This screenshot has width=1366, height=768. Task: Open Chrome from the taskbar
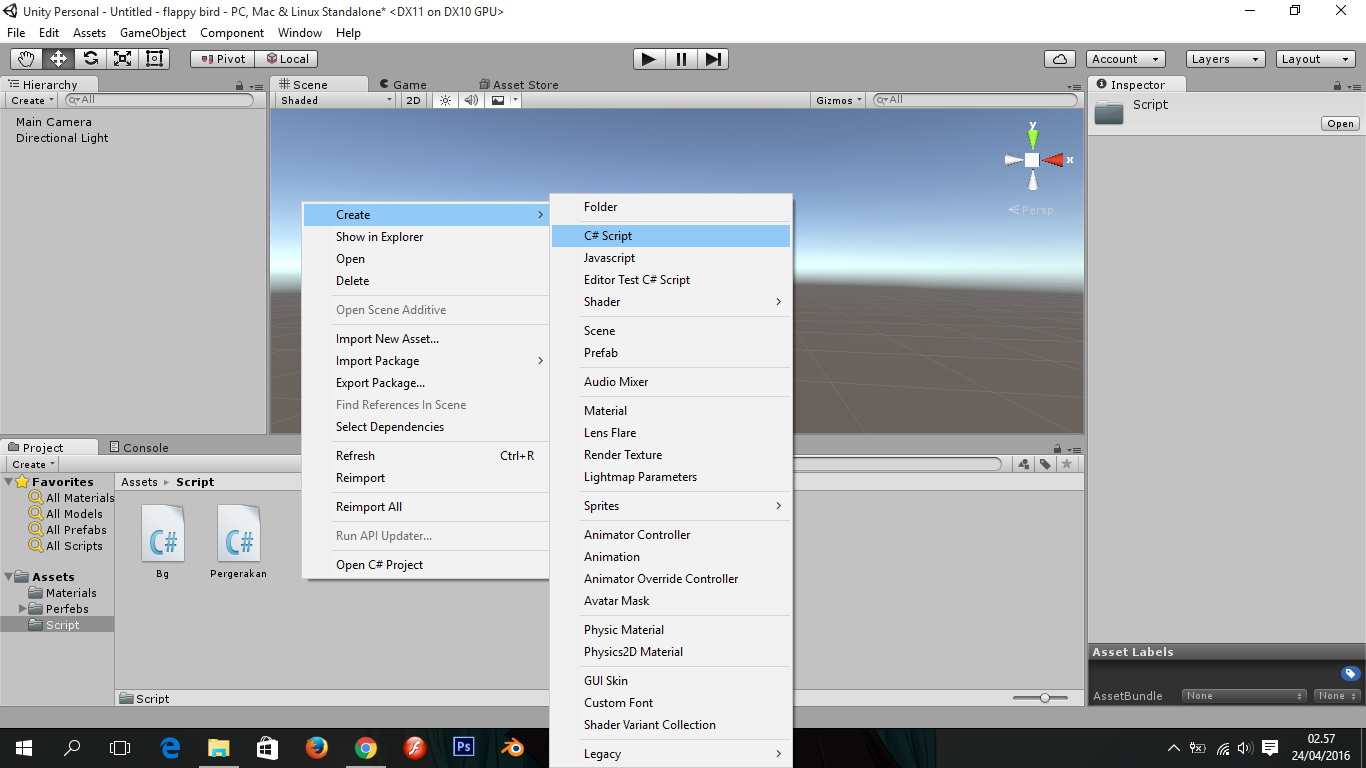(366, 747)
